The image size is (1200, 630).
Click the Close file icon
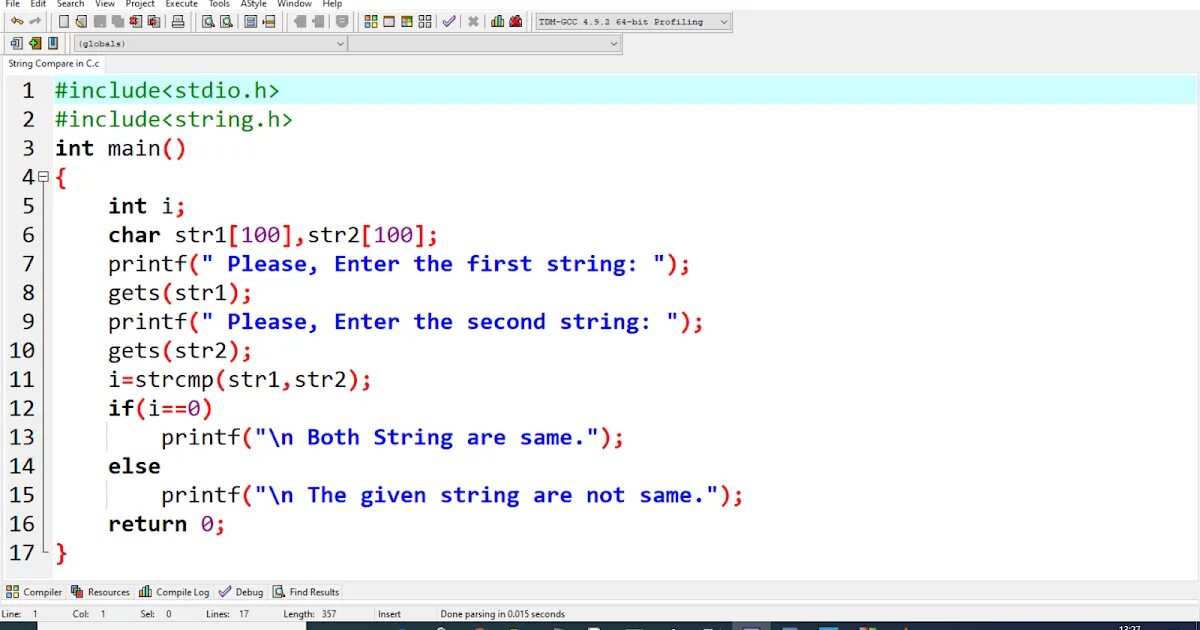click(135, 21)
